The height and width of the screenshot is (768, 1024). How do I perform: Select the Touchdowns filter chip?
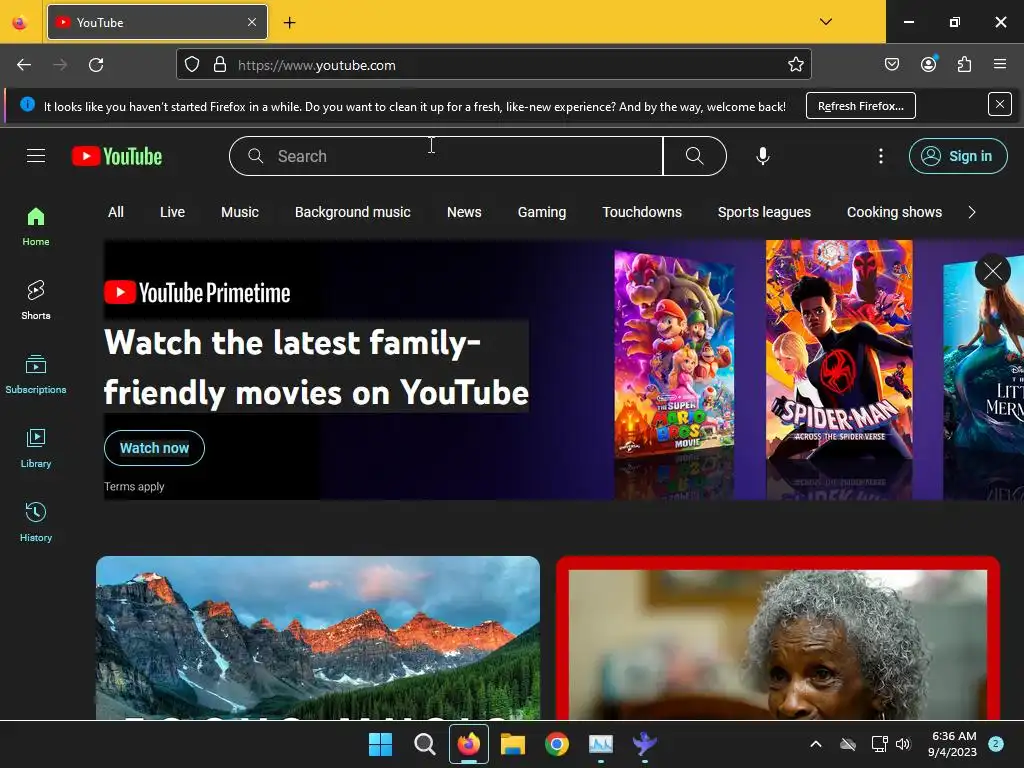(x=642, y=212)
